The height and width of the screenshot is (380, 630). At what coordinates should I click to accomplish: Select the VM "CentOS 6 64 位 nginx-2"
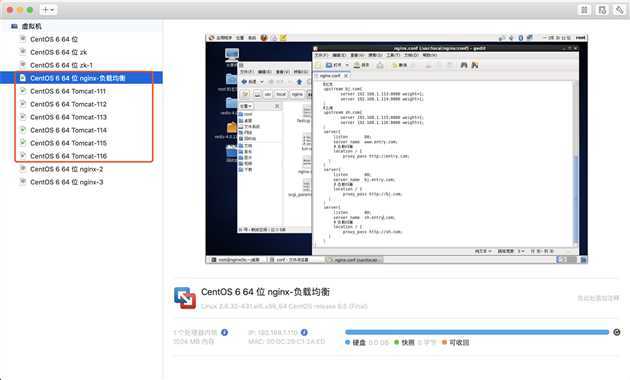[66, 169]
